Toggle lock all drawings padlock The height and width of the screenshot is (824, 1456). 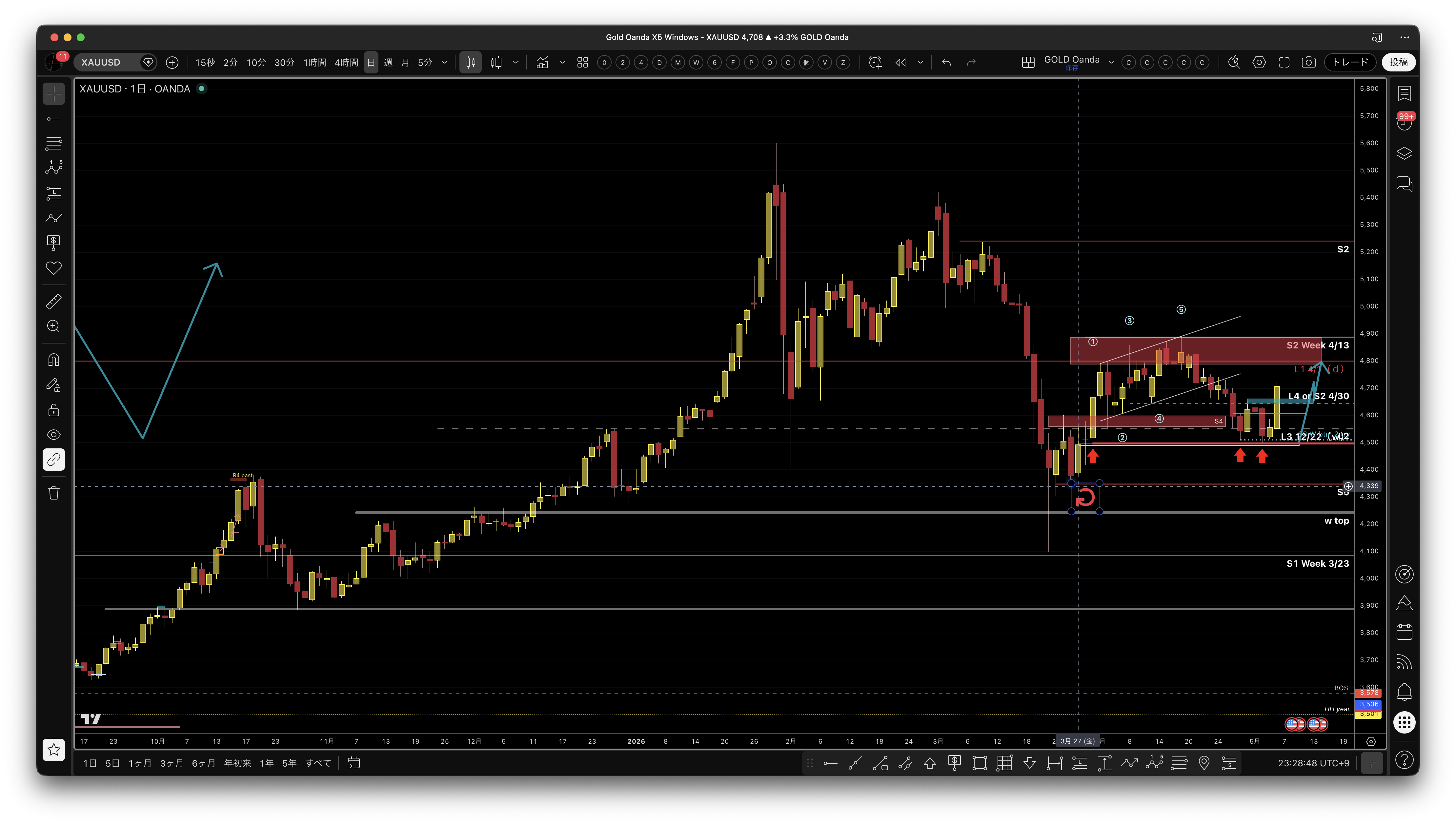pos(54,410)
